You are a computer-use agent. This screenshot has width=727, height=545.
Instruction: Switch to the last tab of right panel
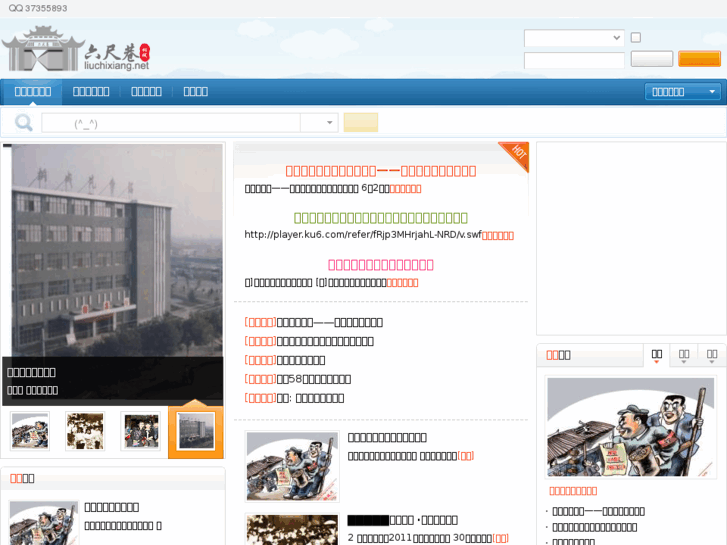click(x=712, y=355)
